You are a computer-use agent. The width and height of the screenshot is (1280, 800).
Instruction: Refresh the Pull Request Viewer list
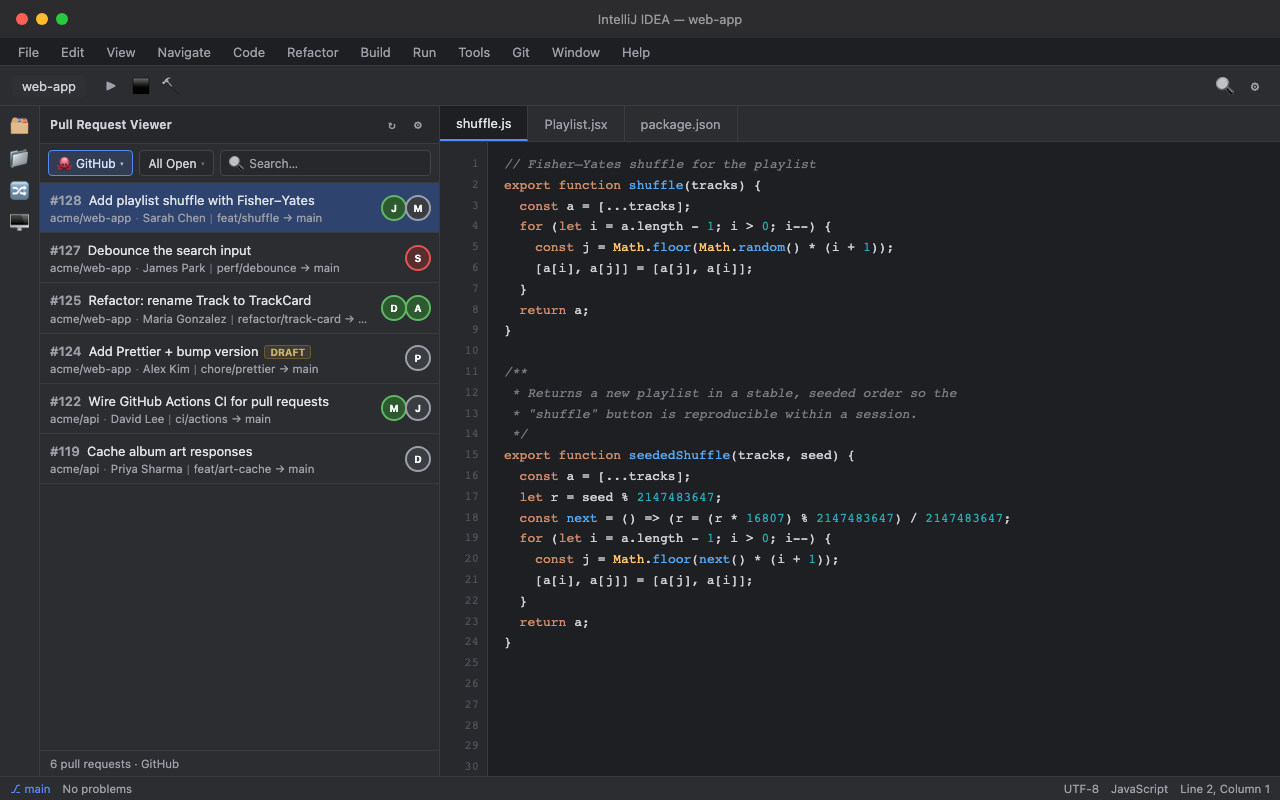click(392, 125)
